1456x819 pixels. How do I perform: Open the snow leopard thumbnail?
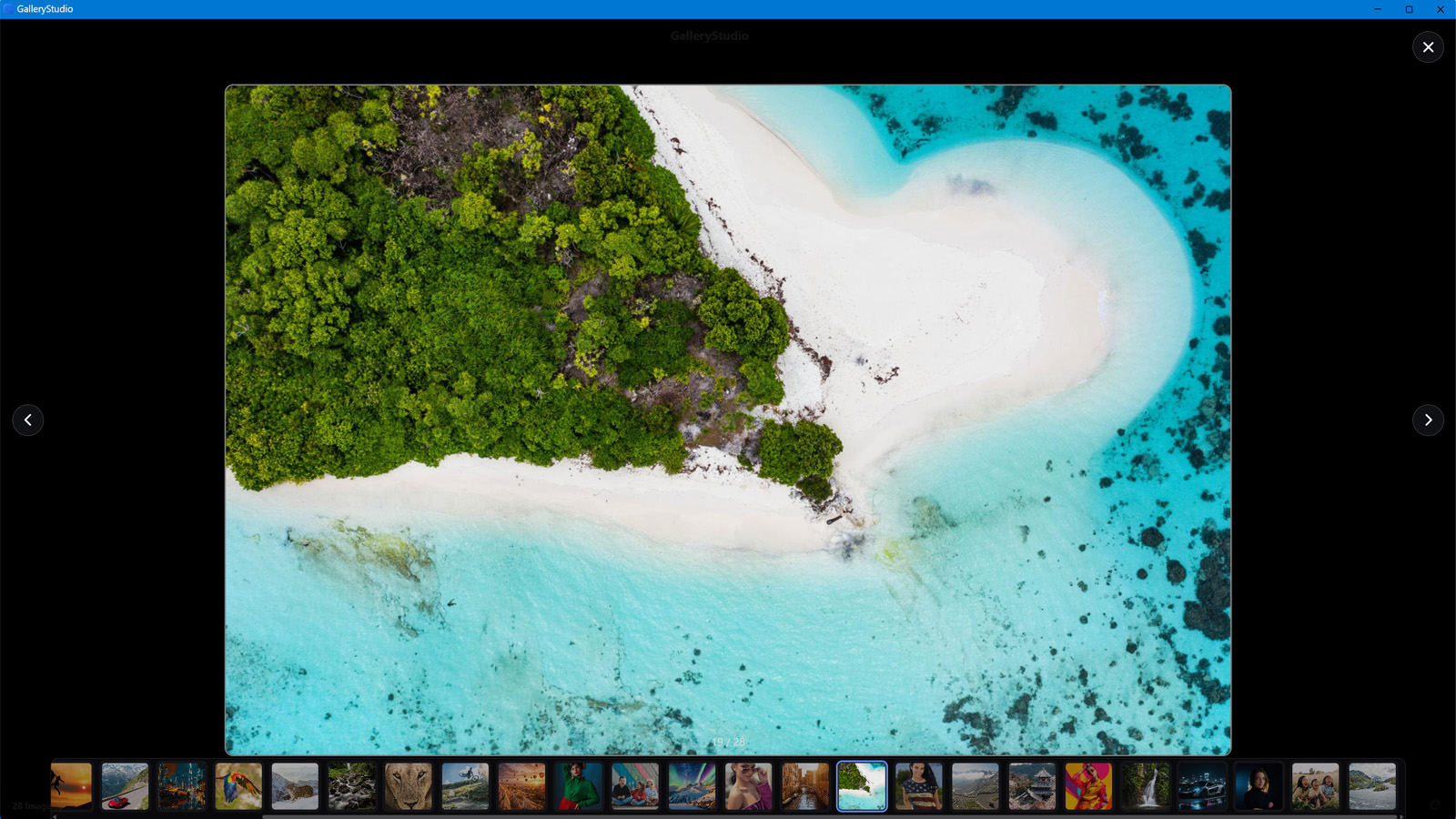point(295,786)
